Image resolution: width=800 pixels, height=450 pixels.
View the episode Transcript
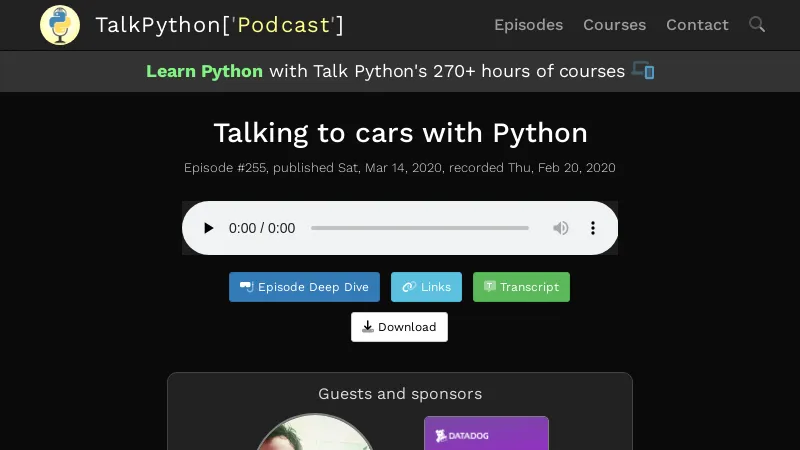[521, 287]
